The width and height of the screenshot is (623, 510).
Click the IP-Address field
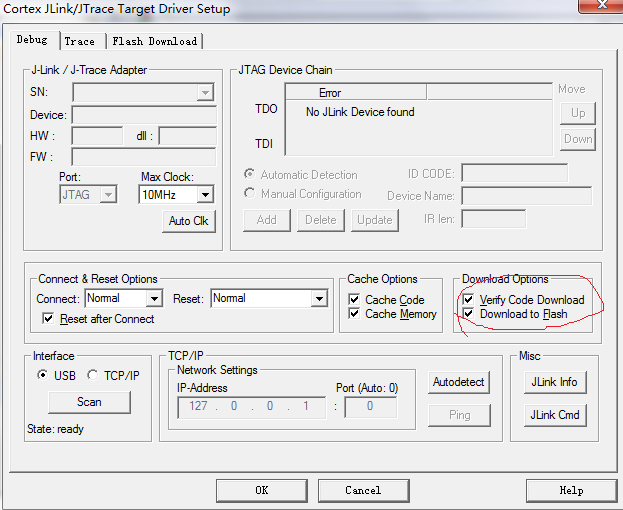[x=252, y=407]
